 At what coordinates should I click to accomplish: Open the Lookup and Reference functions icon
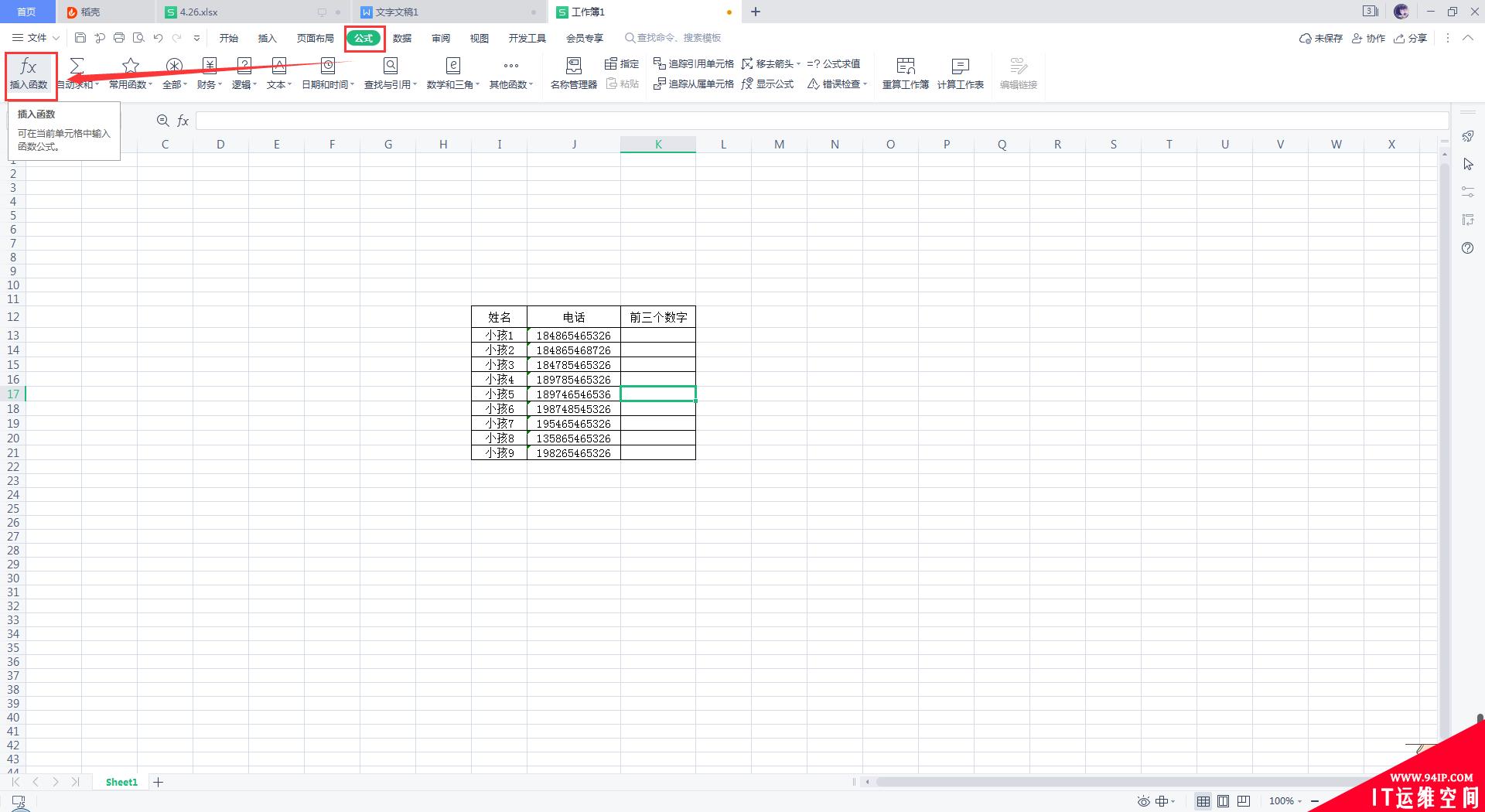pyautogui.click(x=391, y=66)
